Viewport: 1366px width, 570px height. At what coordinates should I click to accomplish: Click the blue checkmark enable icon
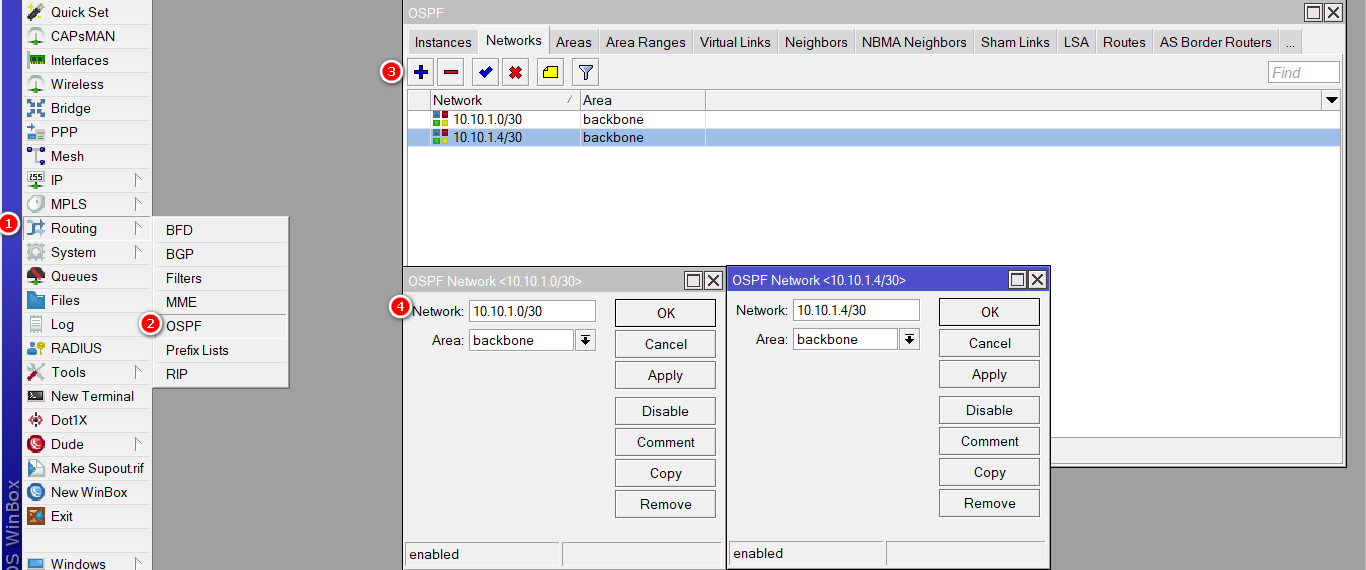tap(485, 72)
